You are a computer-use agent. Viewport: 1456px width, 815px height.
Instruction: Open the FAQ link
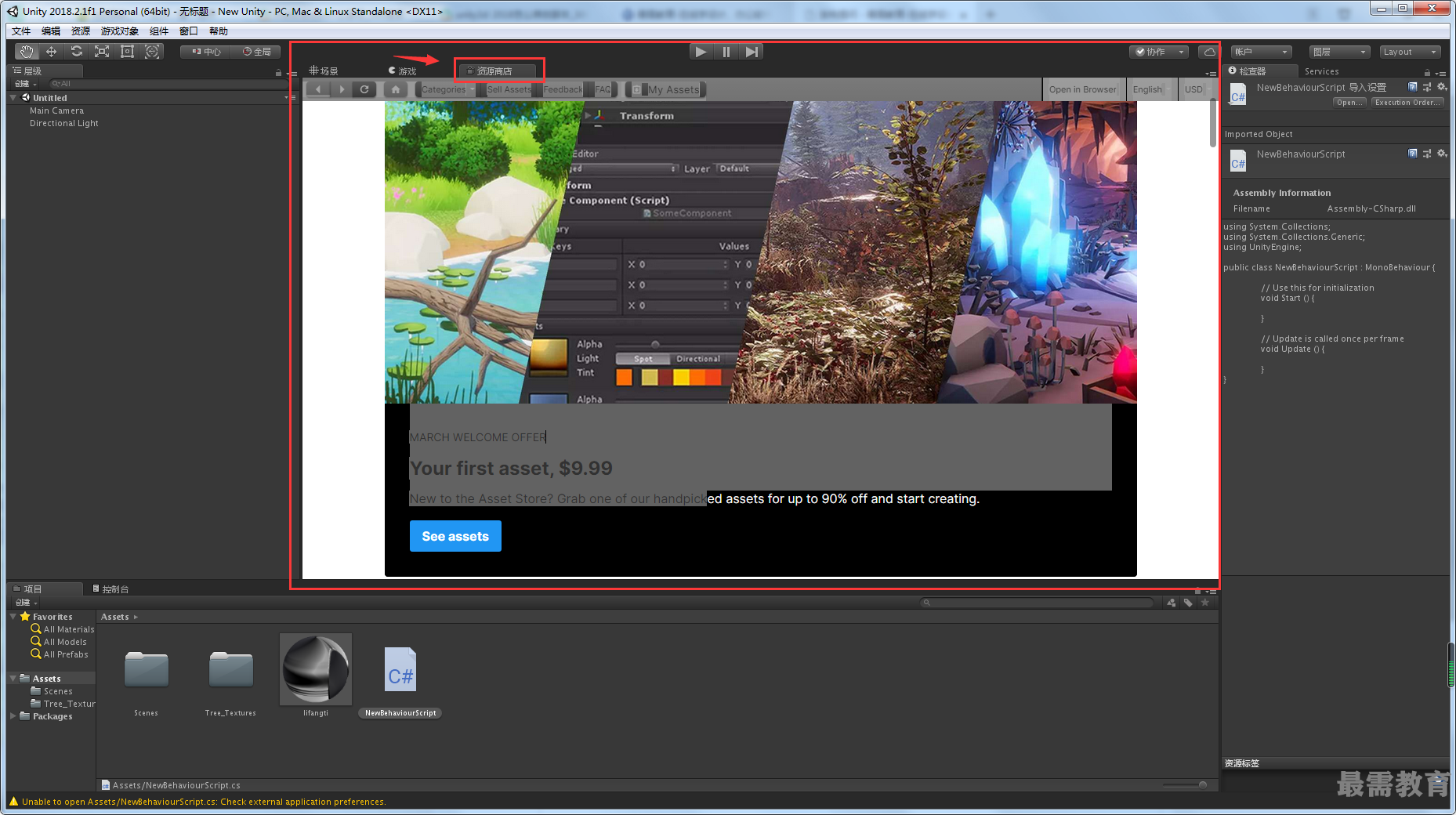click(x=603, y=89)
